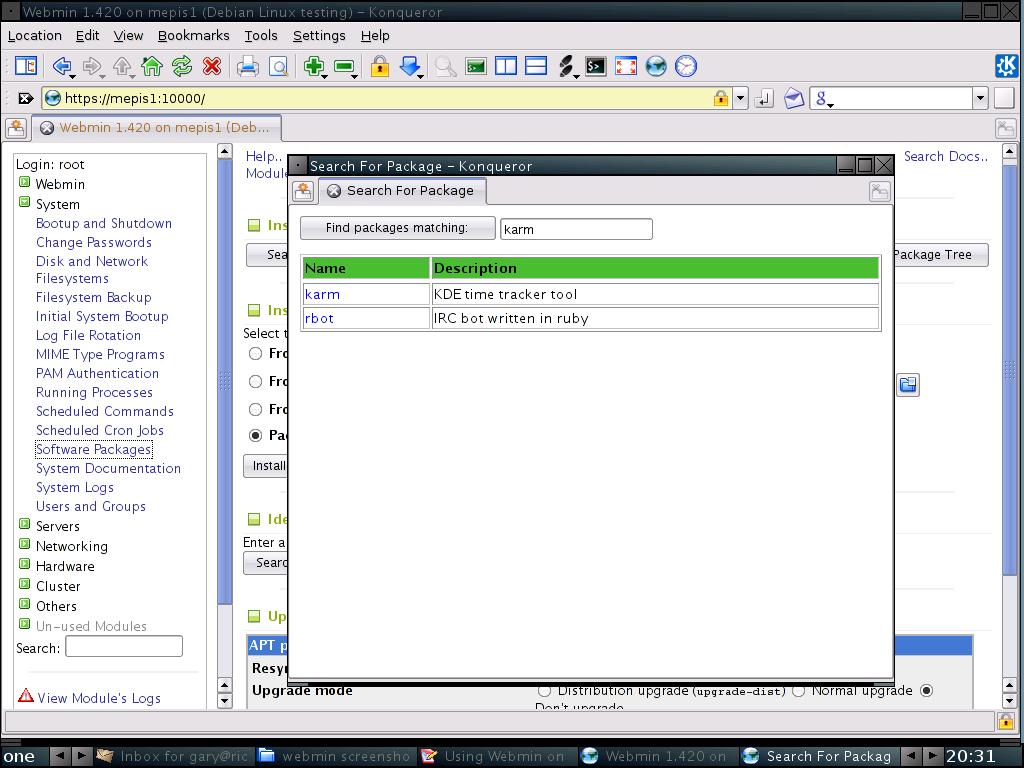Go back with the blue Back arrow
Viewport: 1024px width, 768px height.
(61, 66)
